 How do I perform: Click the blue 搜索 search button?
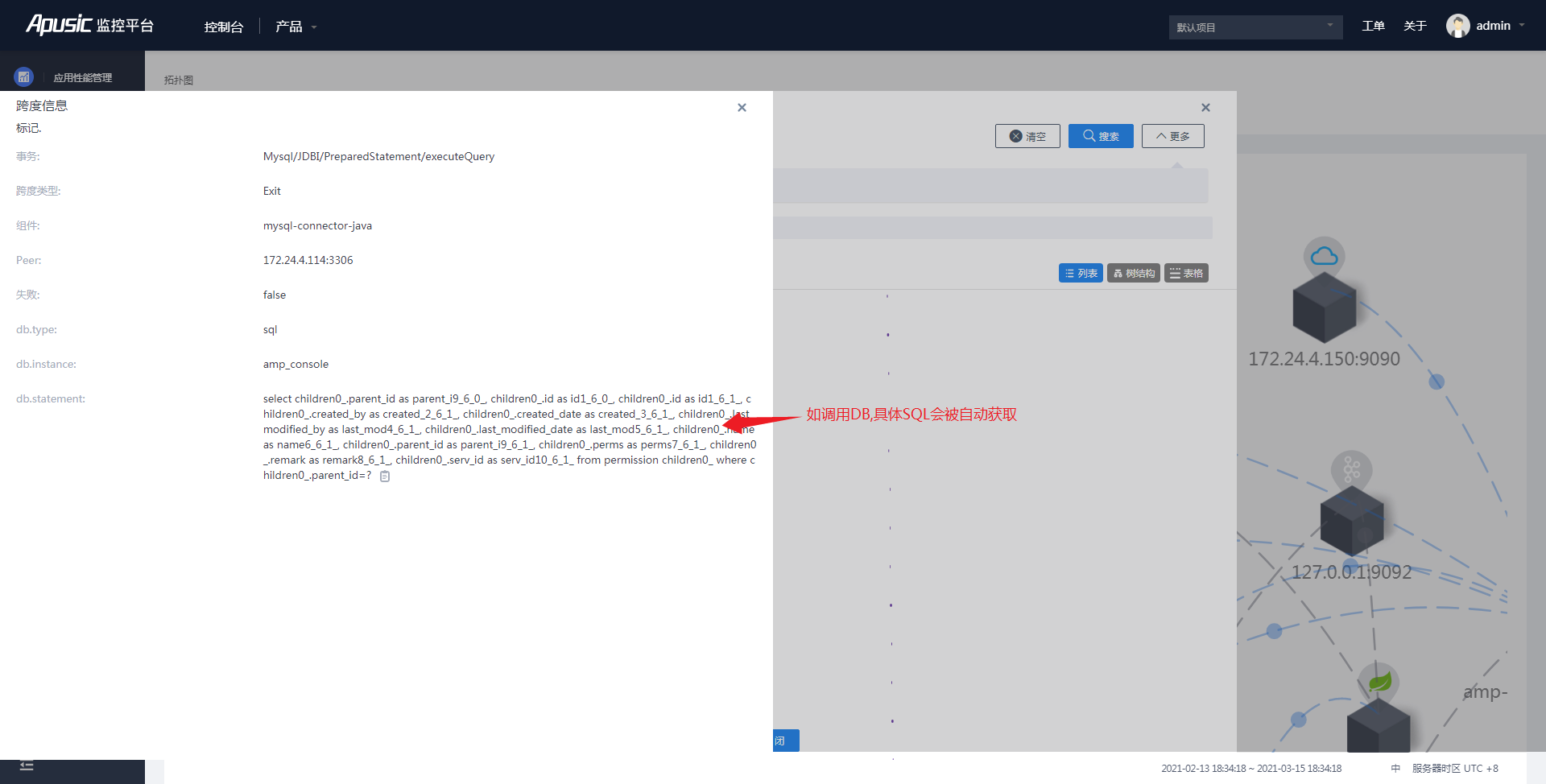click(x=1101, y=136)
